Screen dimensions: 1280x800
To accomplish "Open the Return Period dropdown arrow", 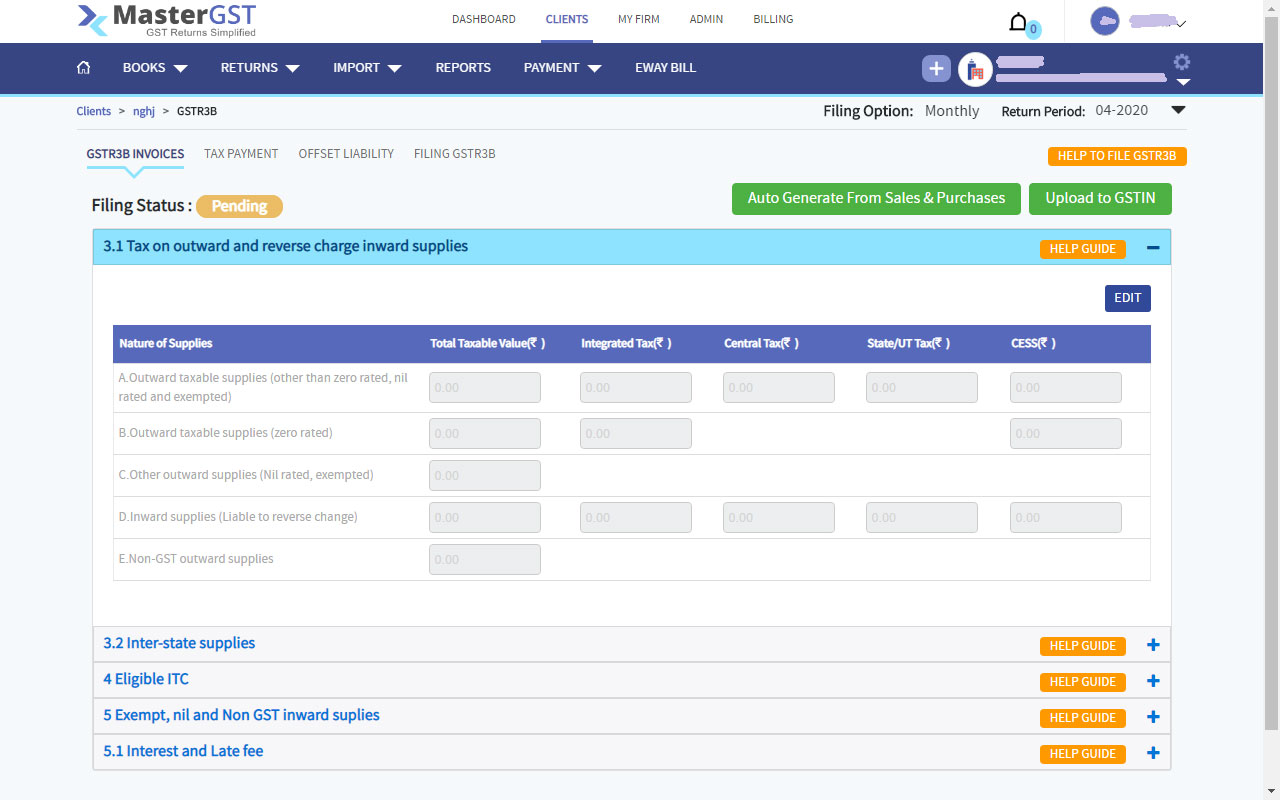I will 1178,111.
